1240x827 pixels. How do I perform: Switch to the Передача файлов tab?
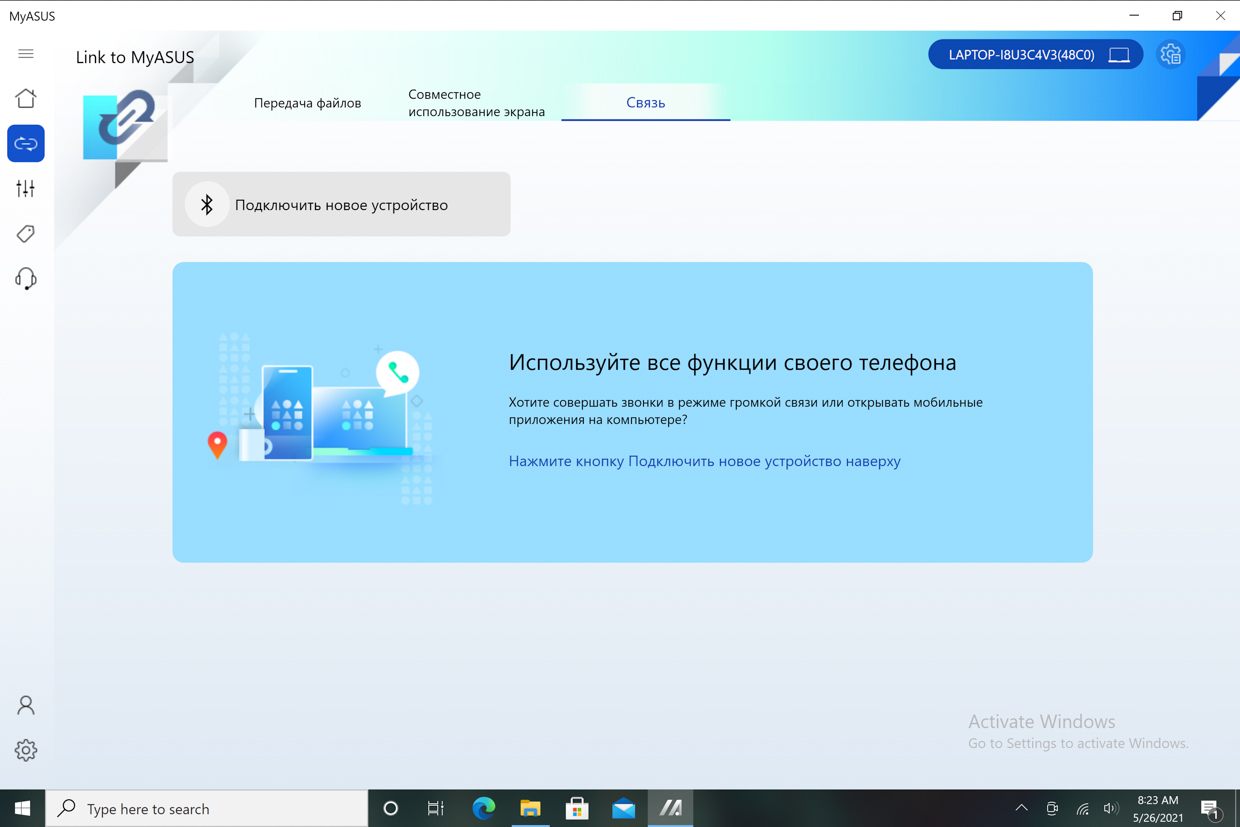pyautogui.click(x=307, y=103)
